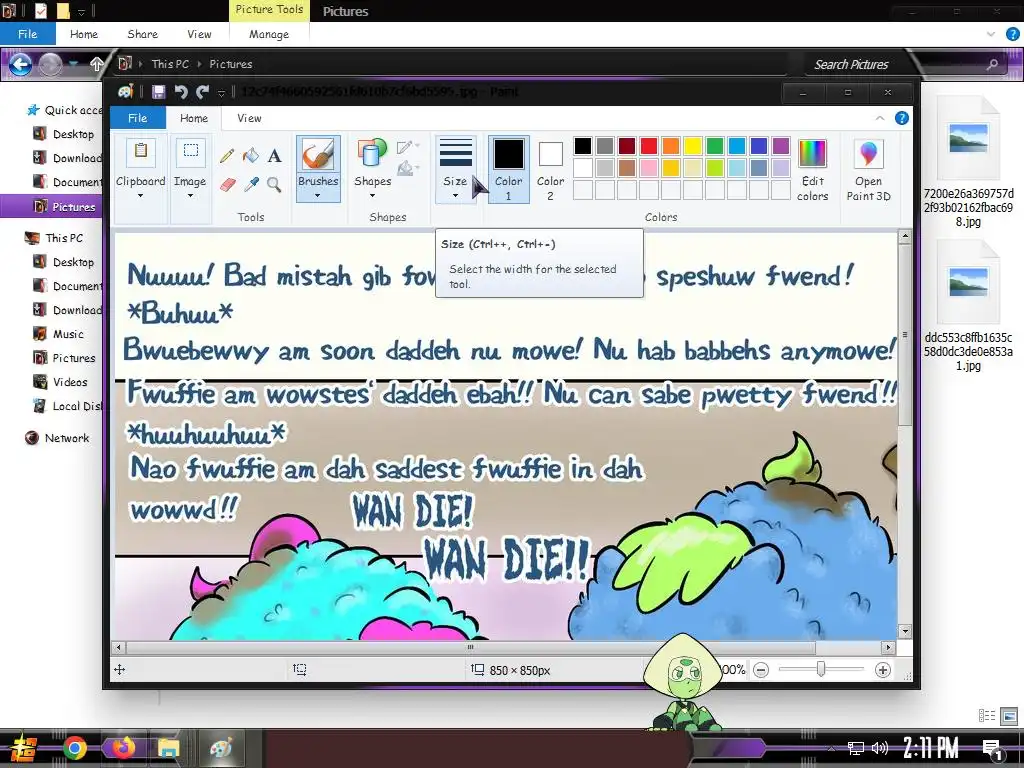Select the Eraser tool in Paint
The width and height of the screenshot is (1024, 768).
227,185
